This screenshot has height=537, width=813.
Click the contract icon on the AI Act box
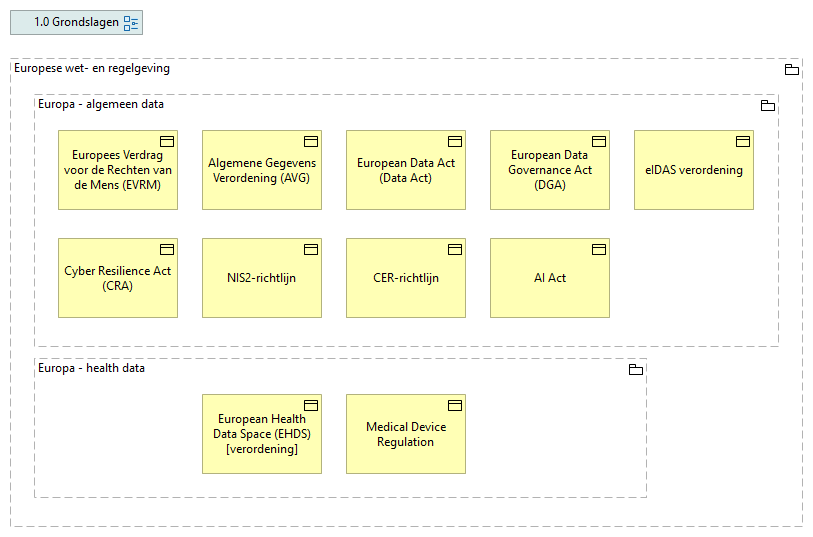tap(599, 249)
